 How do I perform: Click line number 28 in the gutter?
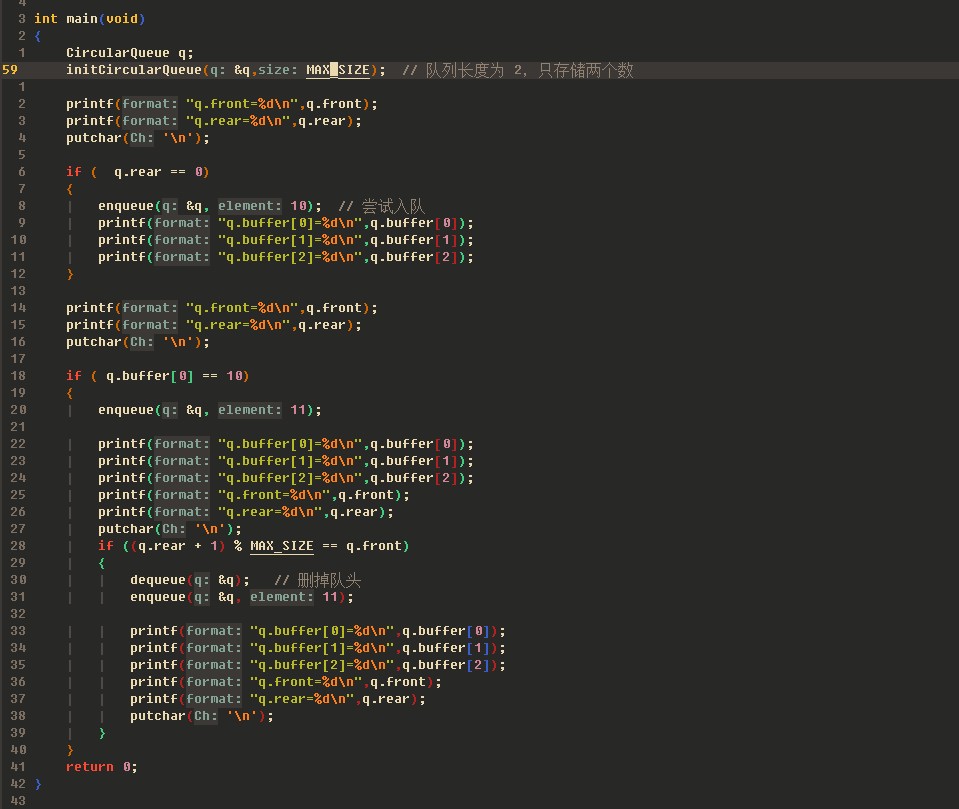(18, 546)
